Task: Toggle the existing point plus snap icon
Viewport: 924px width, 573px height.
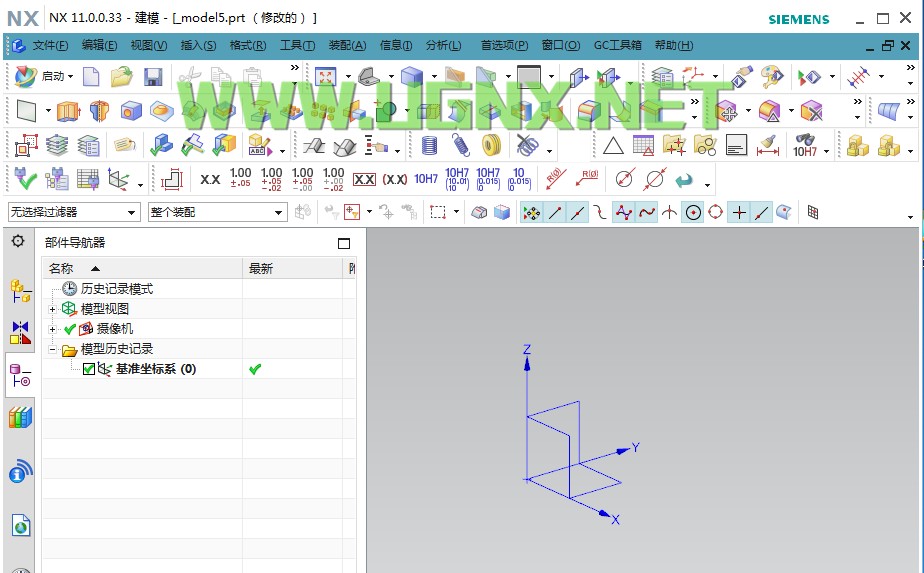Action: coord(739,212)
